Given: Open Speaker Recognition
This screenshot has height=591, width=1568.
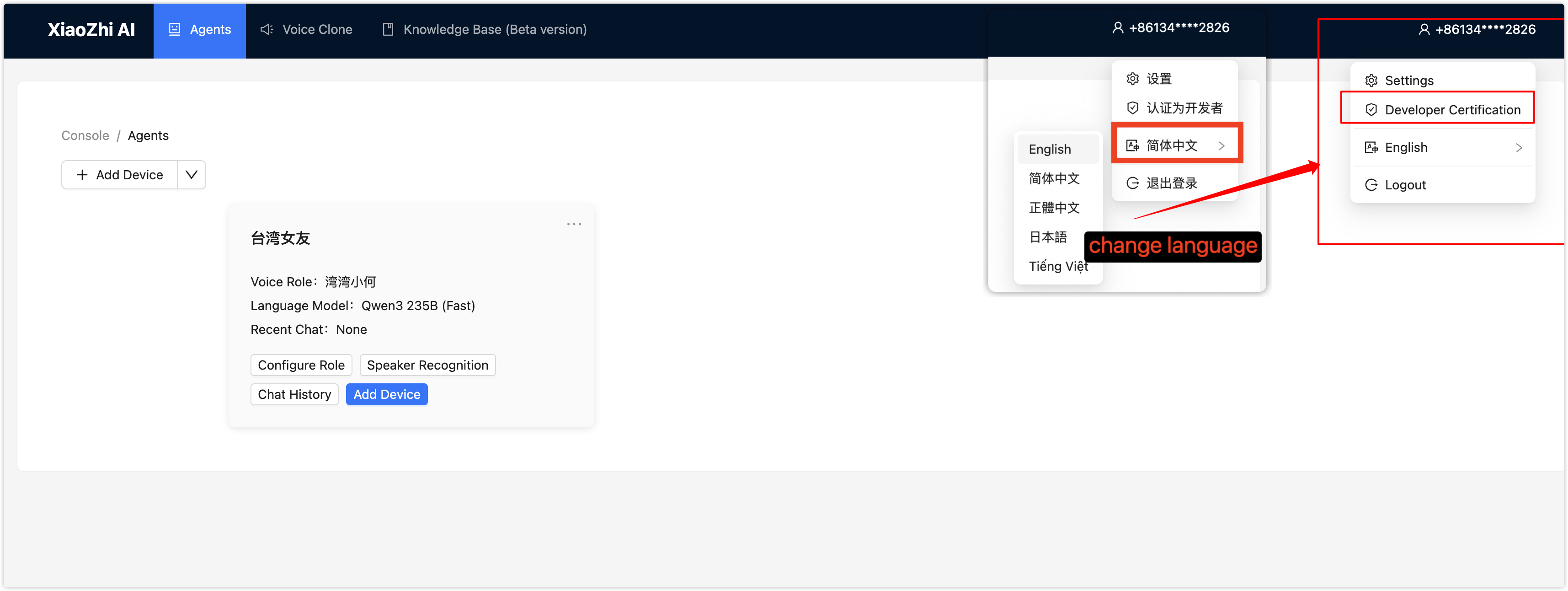Looking at the screenshot, I should tap(427, 365).
